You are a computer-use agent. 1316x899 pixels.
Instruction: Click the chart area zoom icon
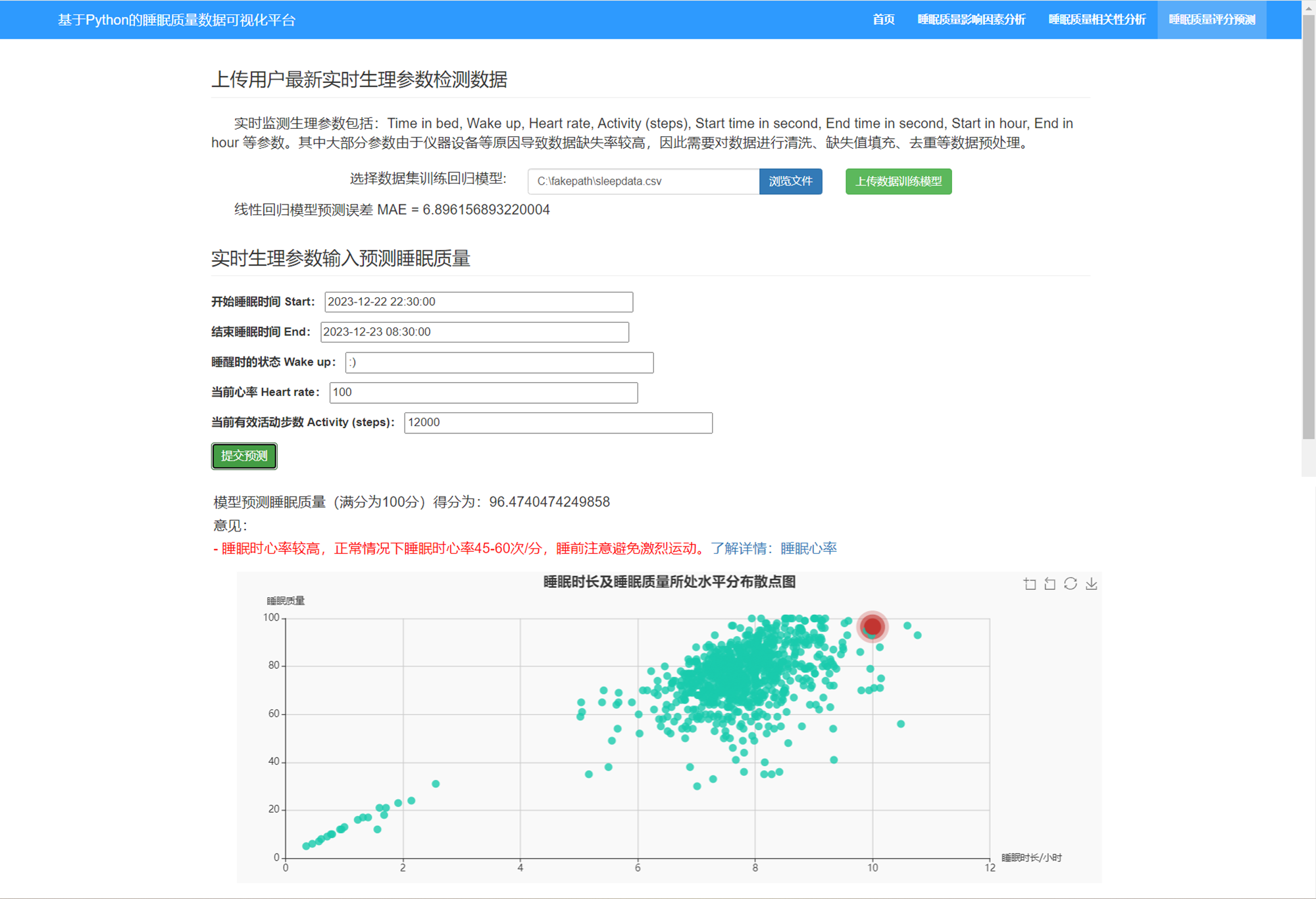click(x=1030, y=584)
